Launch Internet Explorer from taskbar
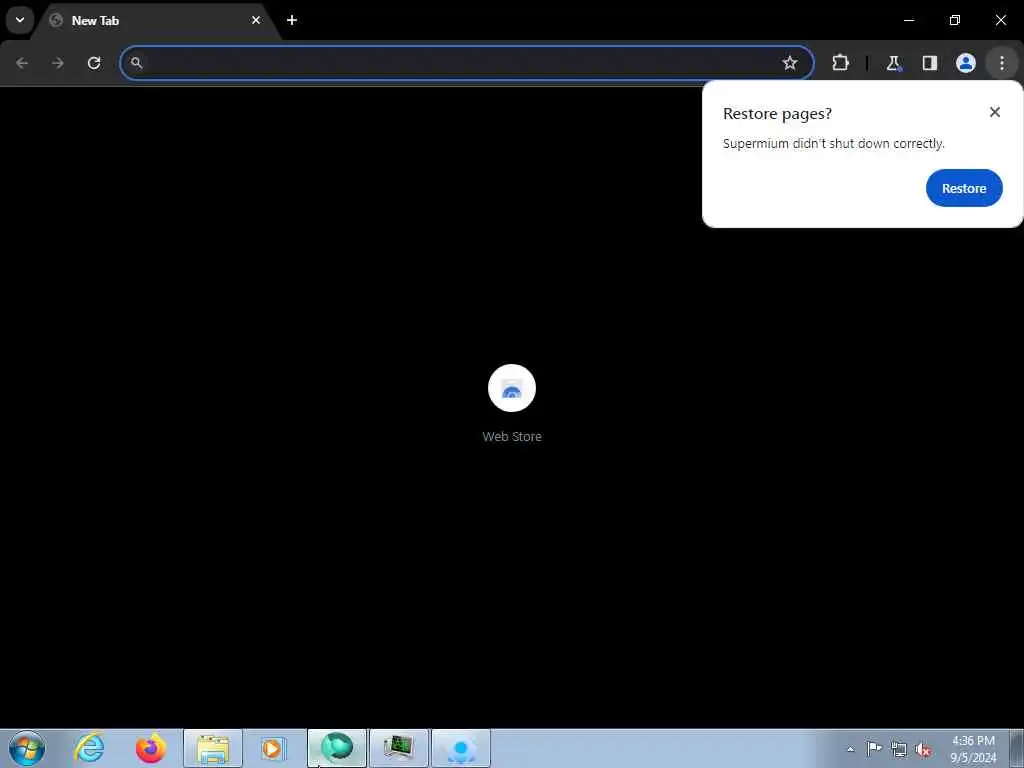 (89, 748)
